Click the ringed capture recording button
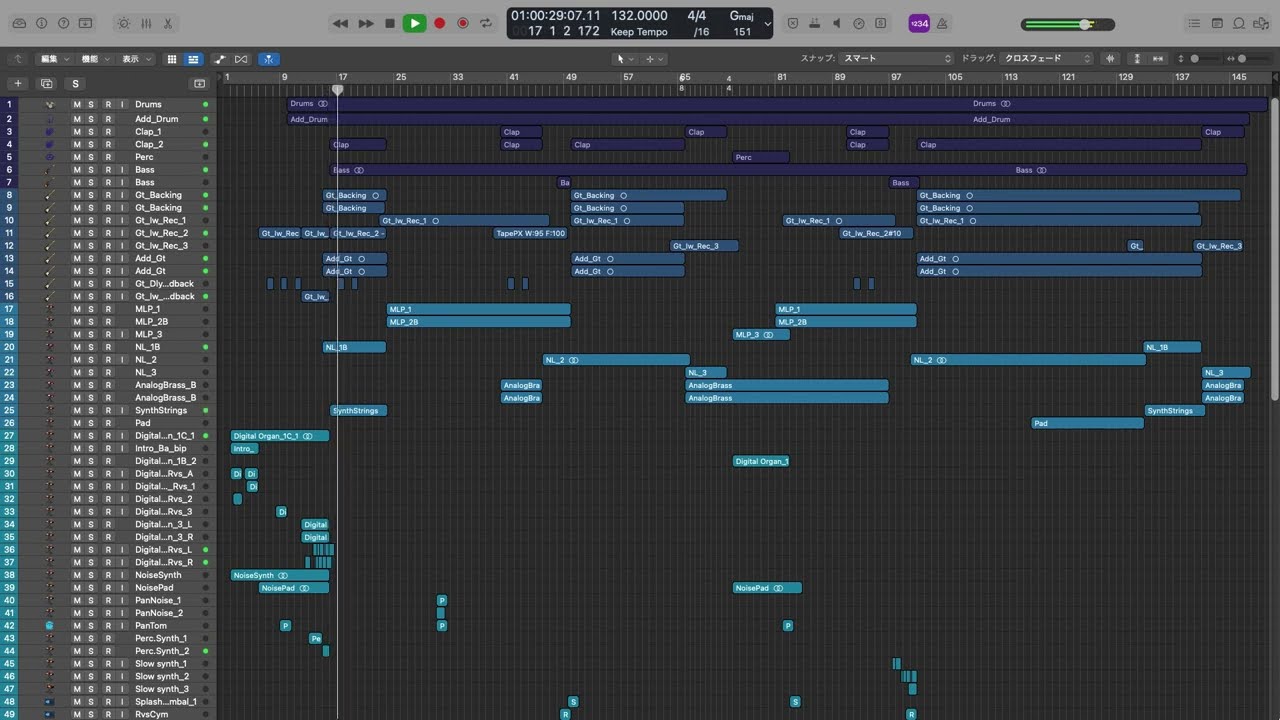This screenshot has height=720, width=1280. (x=463, y=23)
